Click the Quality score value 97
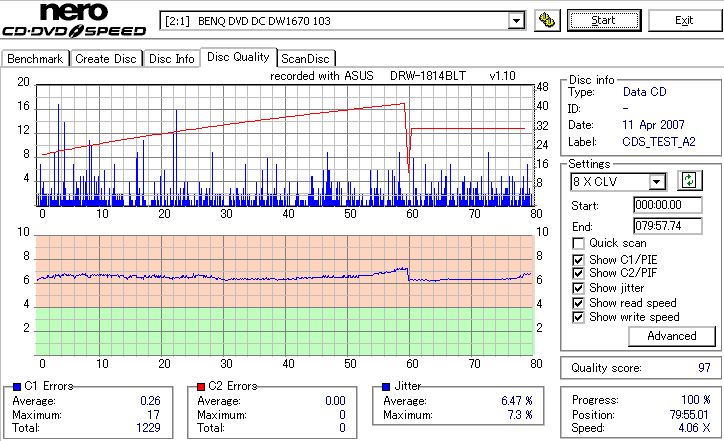This screenshot has width=724, height=441. click(x=704, y=368)
